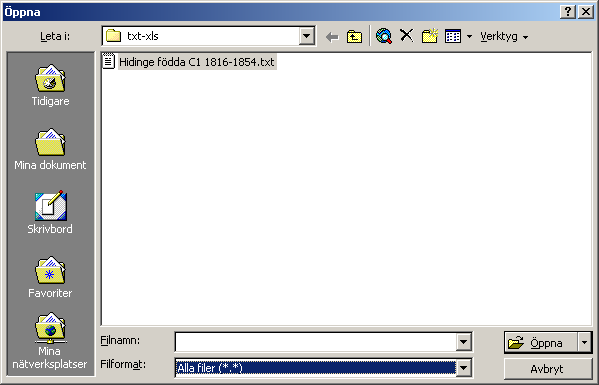
Task: Go back using the left arrow icon
Action: 332,37
